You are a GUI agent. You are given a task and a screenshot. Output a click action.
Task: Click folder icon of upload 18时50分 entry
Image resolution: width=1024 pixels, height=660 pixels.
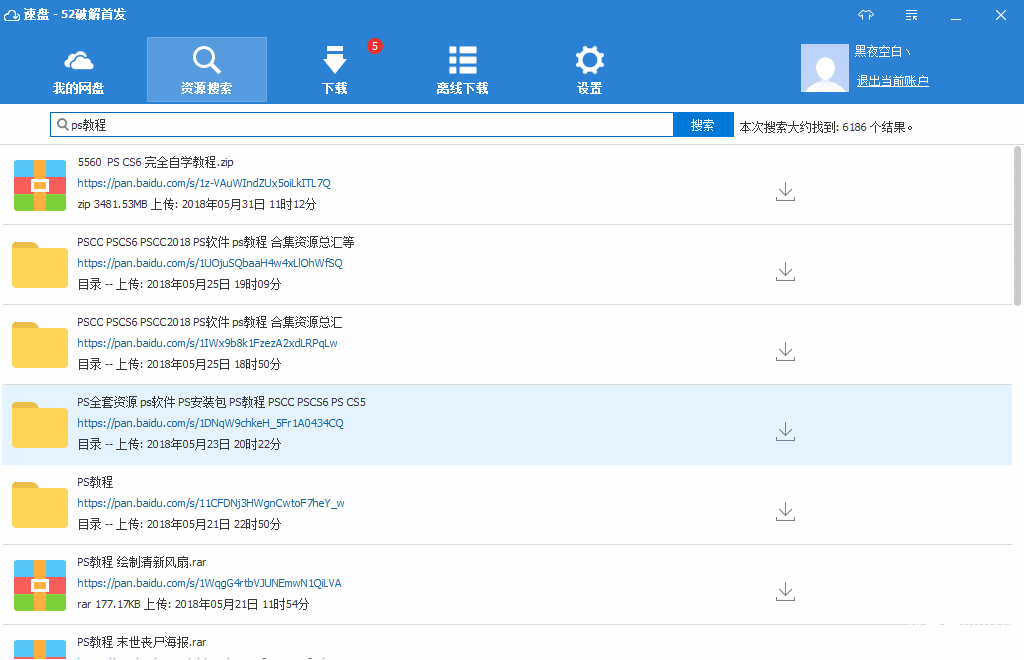(40, 345)
